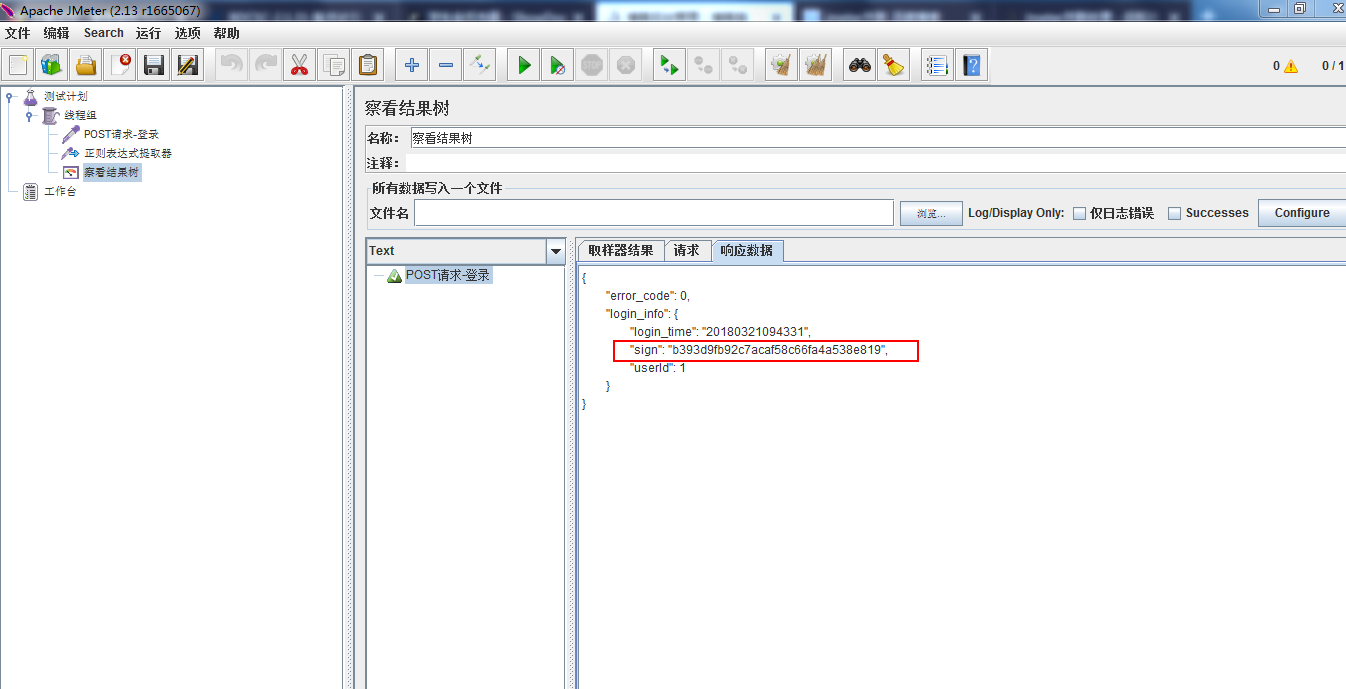Click the Save As icon with pencil

pos(188,66)
